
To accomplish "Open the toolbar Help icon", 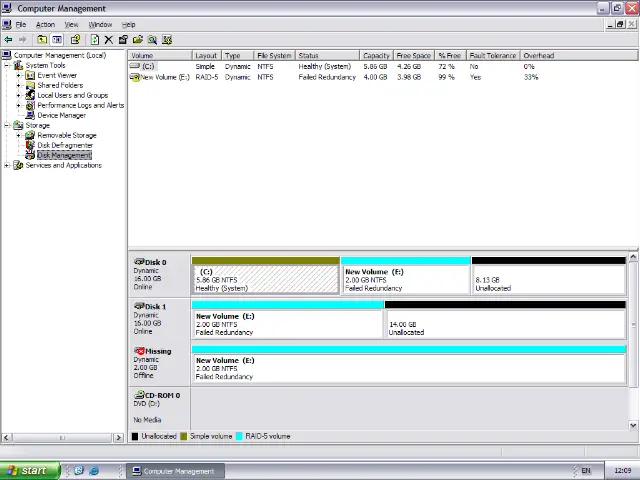I will click(75, 40).
